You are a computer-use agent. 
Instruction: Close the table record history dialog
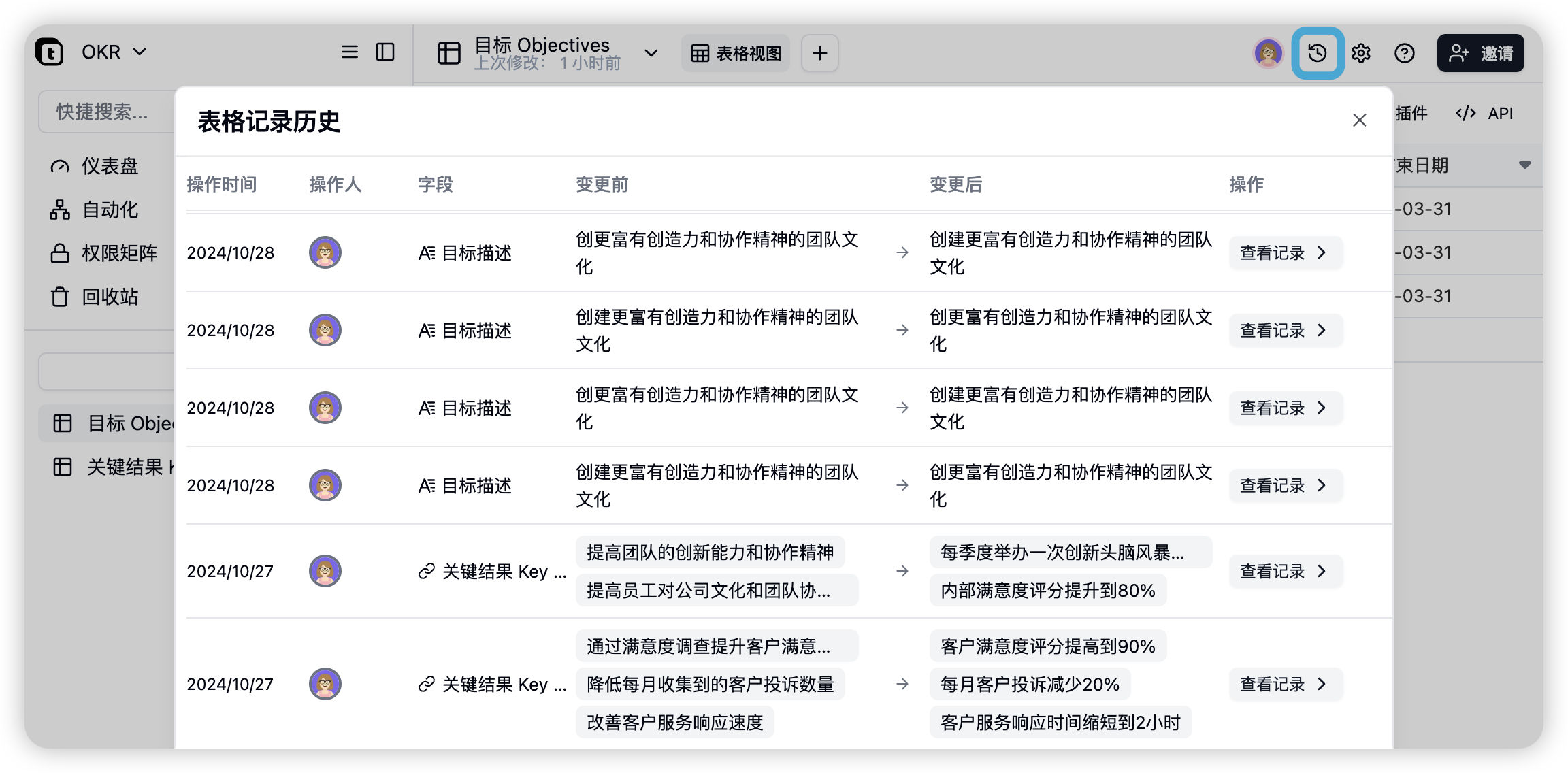tap(1359, 120)
